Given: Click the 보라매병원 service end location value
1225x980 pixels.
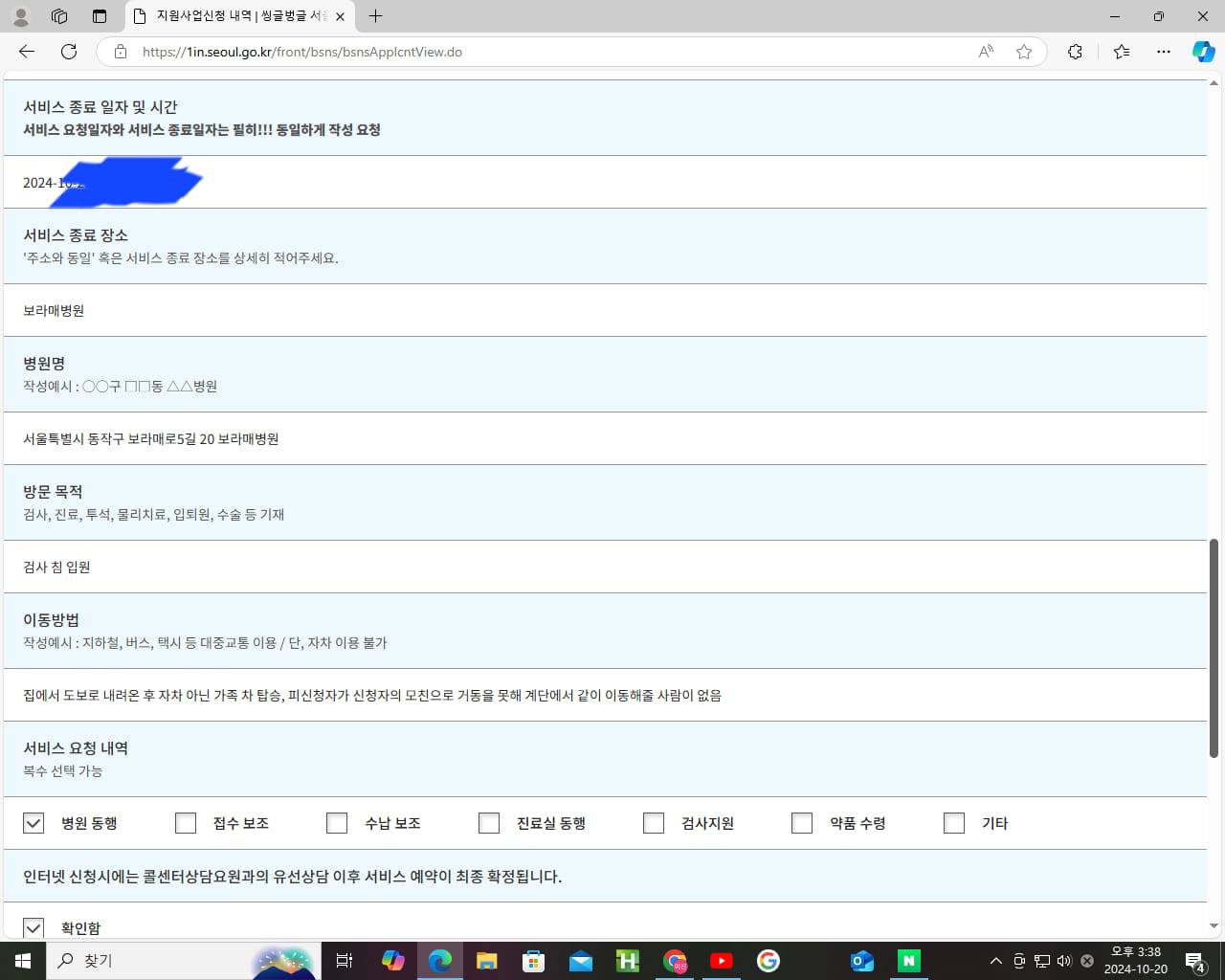Looking at the screenshot, I should 54,311.
